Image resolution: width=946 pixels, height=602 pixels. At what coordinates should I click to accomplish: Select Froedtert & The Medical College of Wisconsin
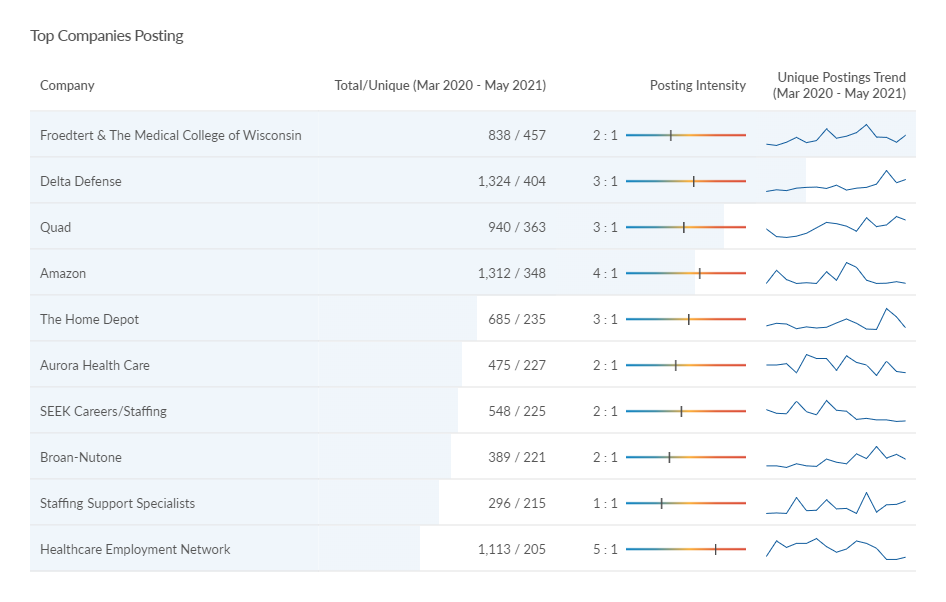(171, 135)
